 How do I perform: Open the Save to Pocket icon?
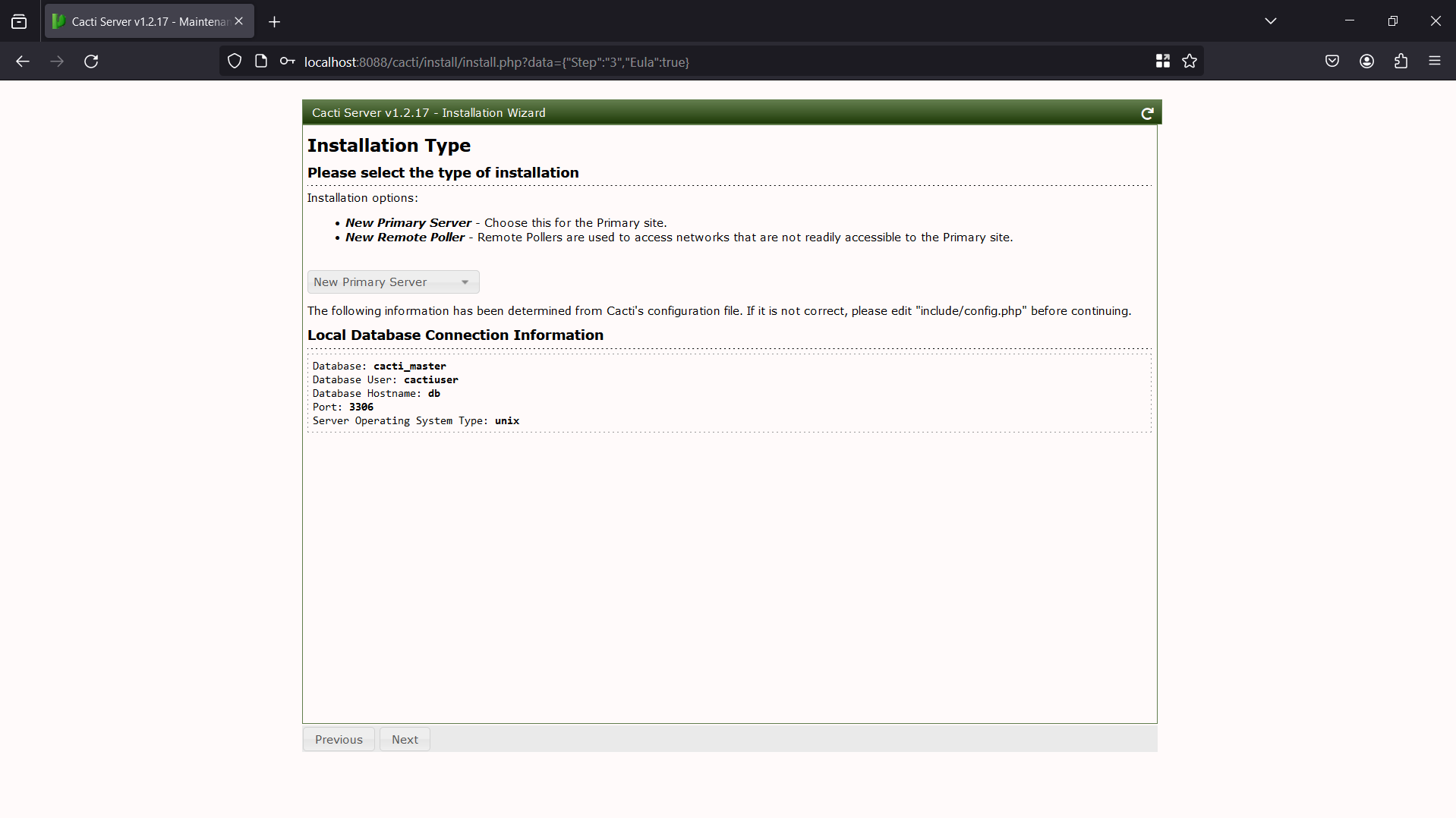click(1332, 61)
